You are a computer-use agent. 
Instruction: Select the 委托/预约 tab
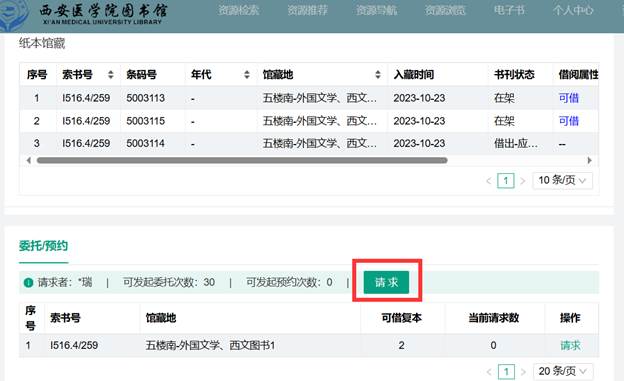(x=43, y=246)
